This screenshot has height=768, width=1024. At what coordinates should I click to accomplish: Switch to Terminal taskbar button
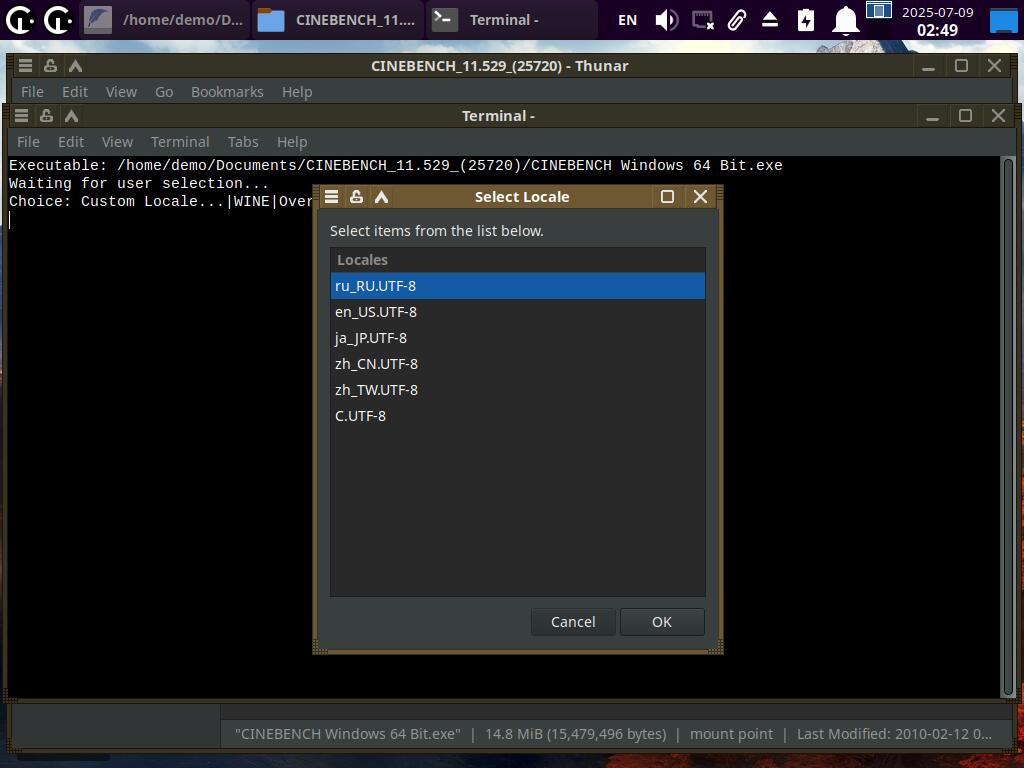click(x=511, y=20)
